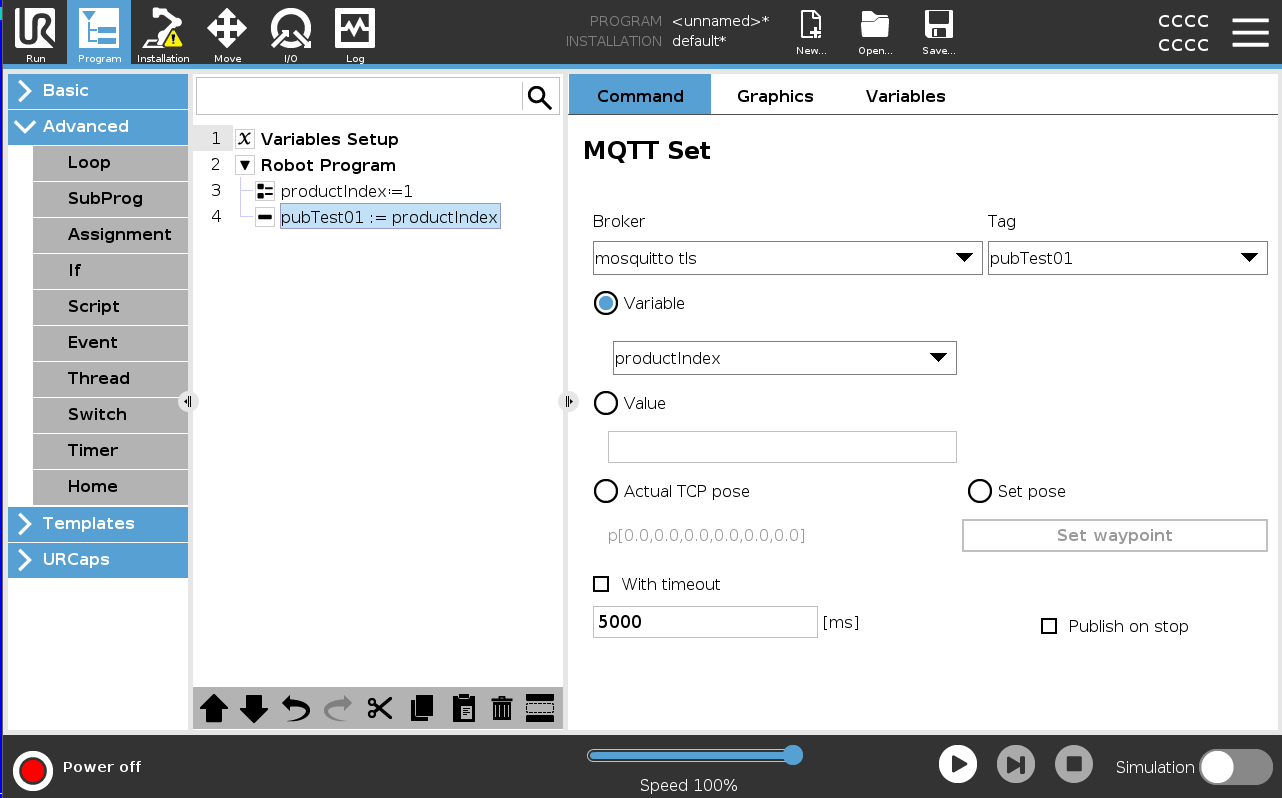Switch to the Graphics tab
Image resolution: width=1282 pixels, height=798 pixels.
775,96
